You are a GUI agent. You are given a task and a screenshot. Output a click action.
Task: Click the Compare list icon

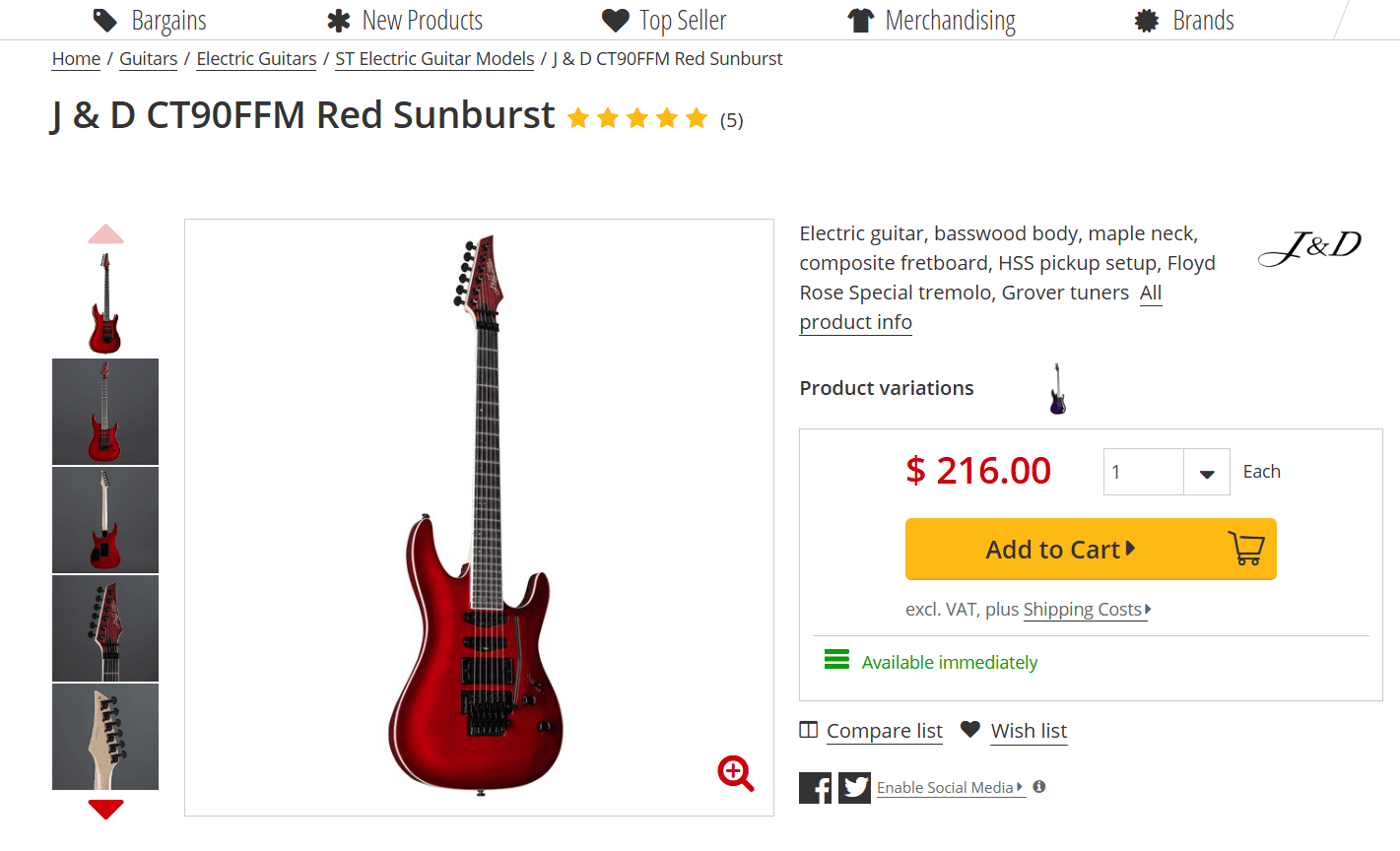point(808,730)
